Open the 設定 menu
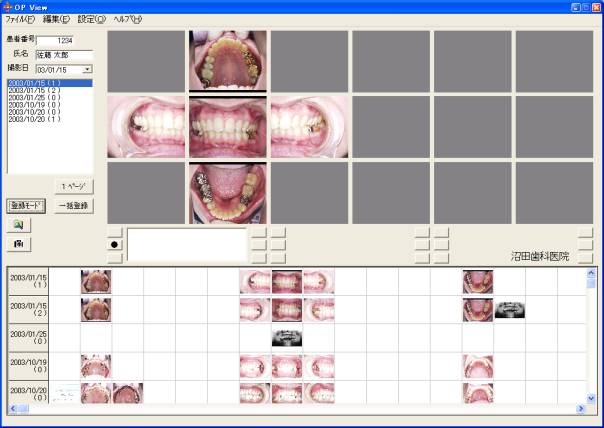The width and height of the screenshot is (604, 428). tap(91, 19)
